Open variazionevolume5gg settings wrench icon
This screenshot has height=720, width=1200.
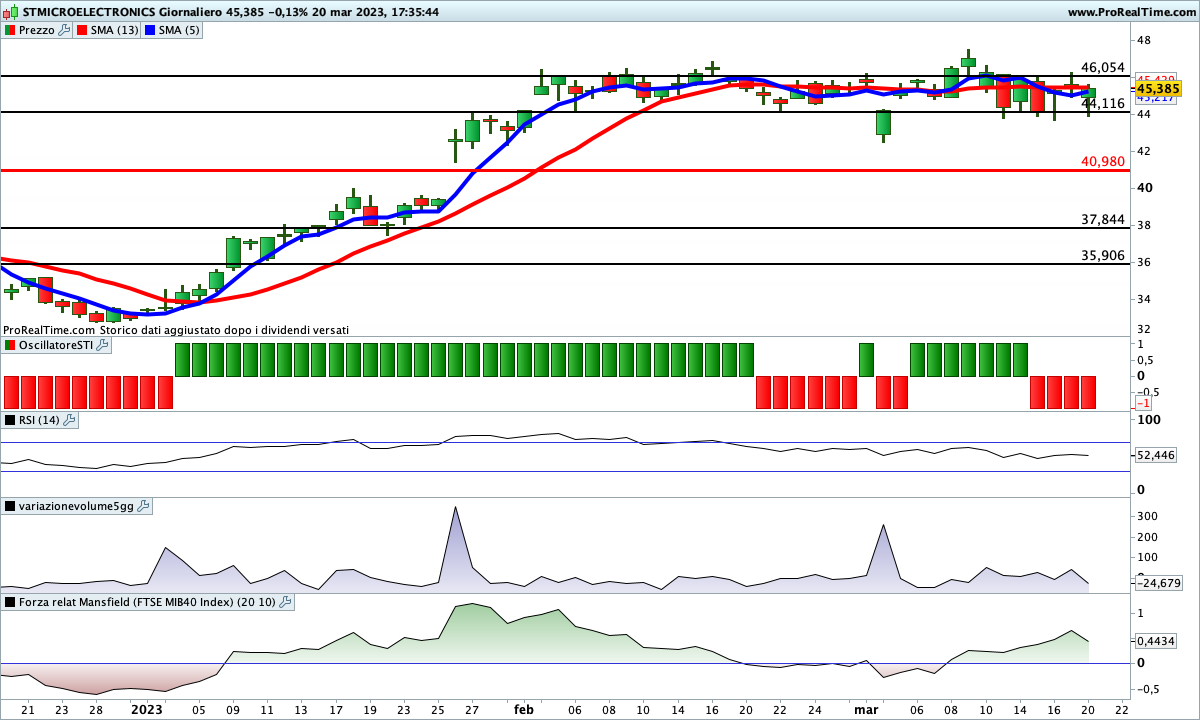click(x=143, y=506)
